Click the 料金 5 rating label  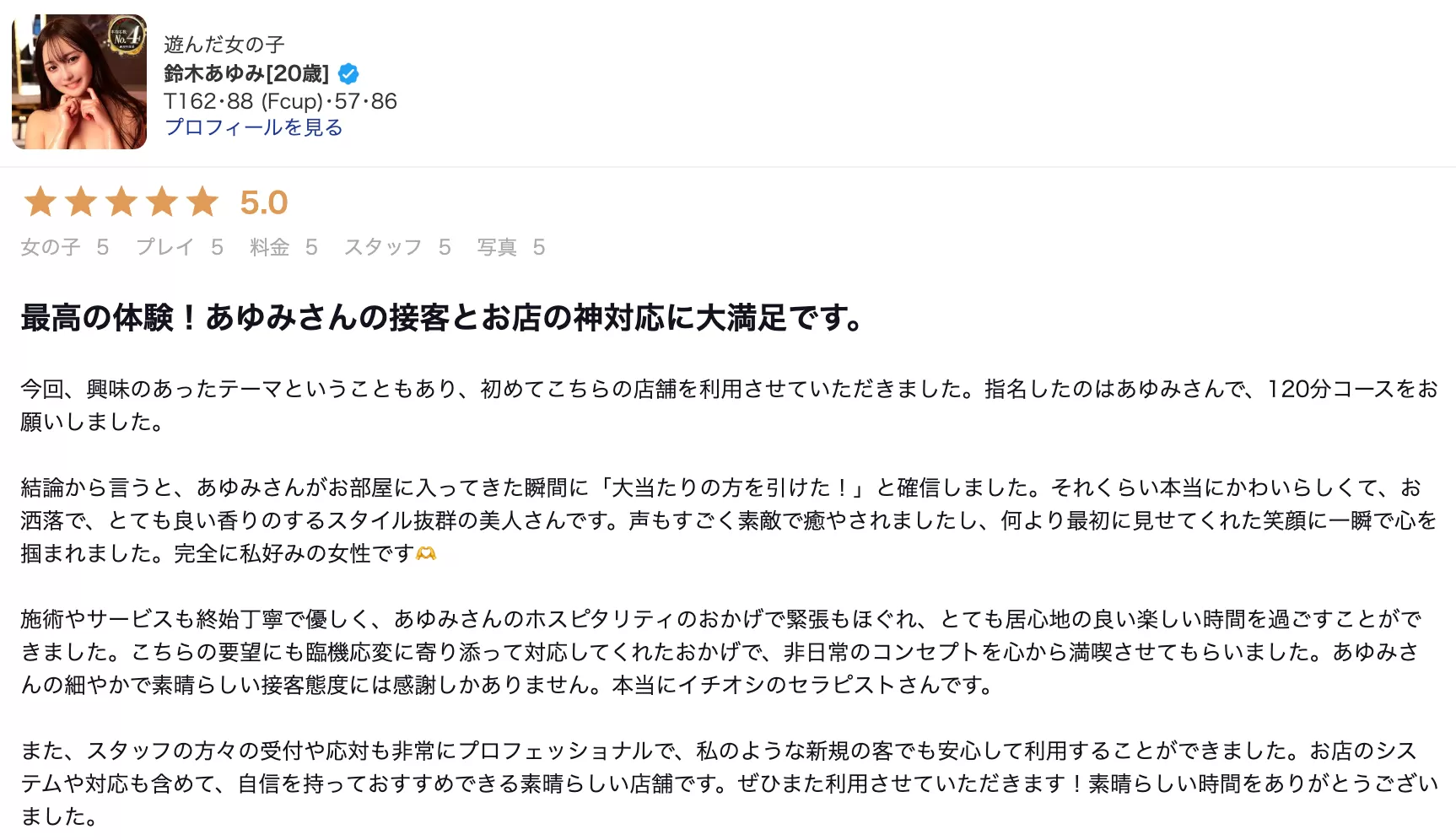tap(284, 247)
